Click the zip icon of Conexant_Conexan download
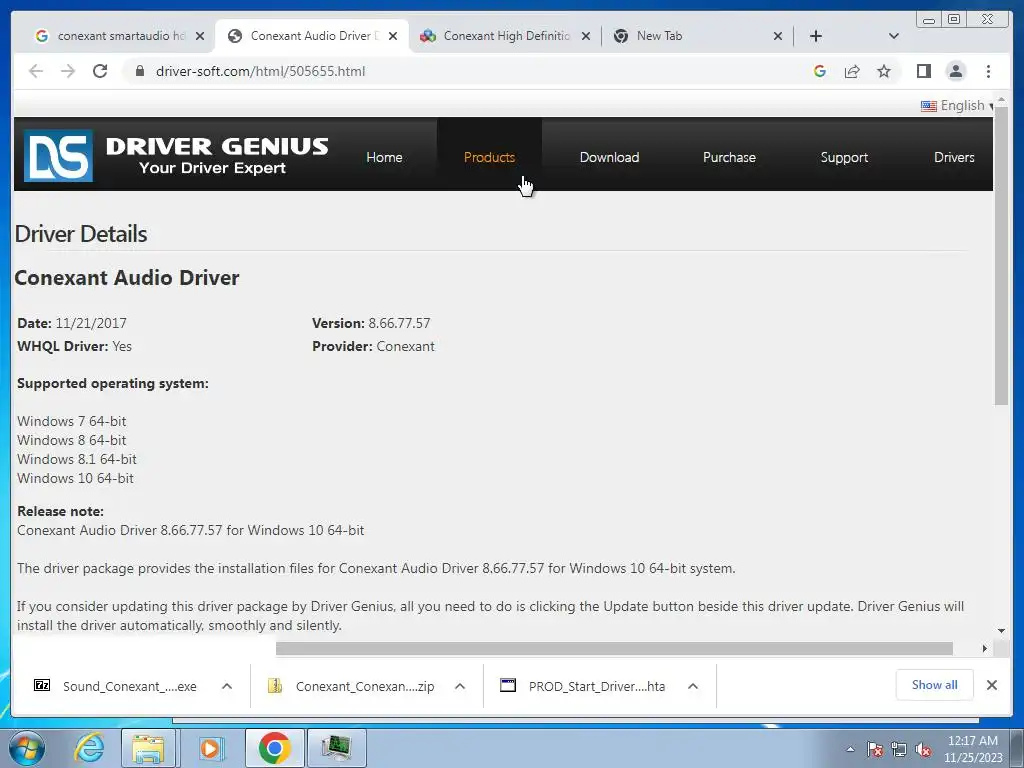The height and width of the screenshot is (768, 1024). tap(275, 685)
